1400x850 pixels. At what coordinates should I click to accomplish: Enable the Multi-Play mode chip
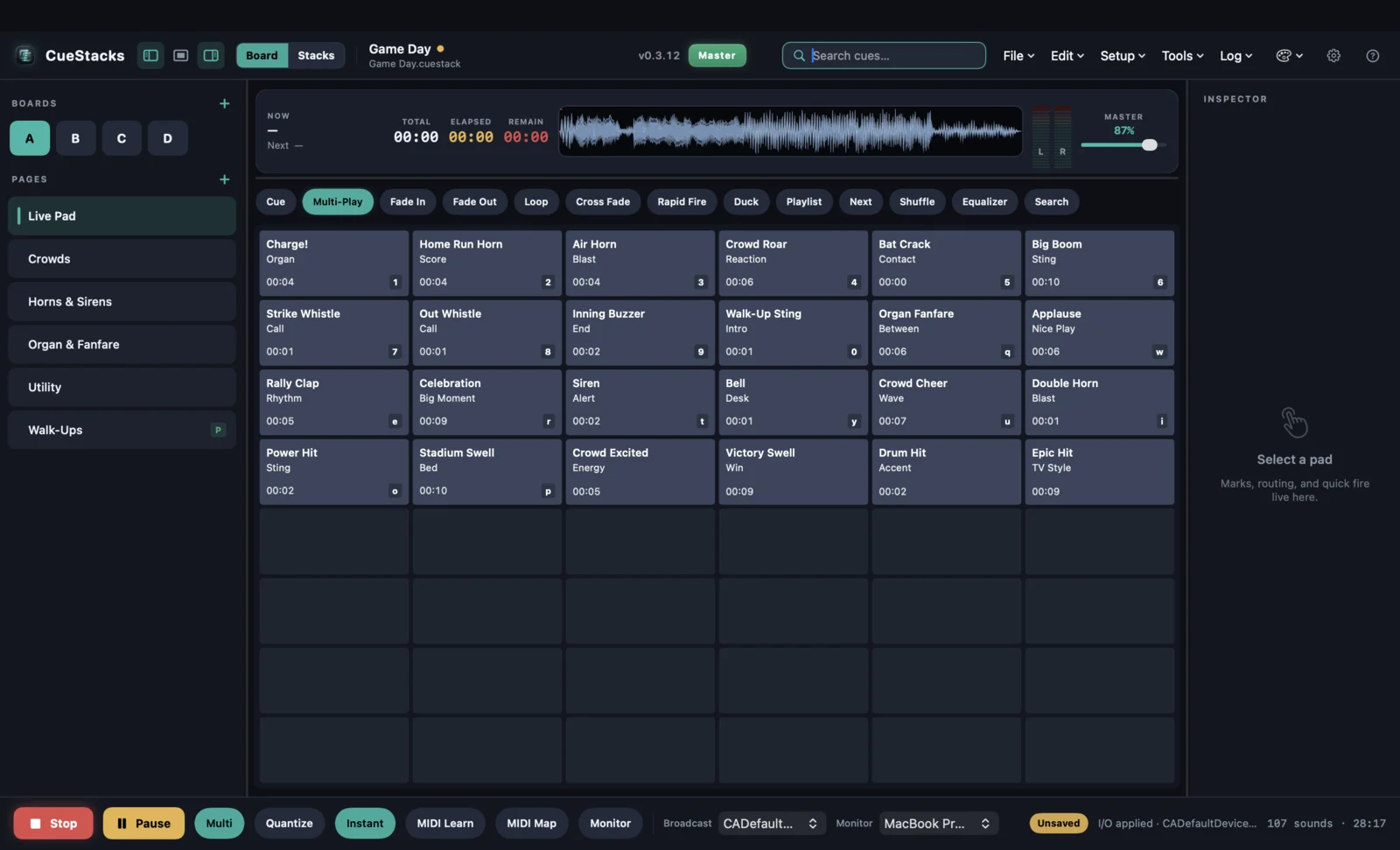(x=338, y=201)
